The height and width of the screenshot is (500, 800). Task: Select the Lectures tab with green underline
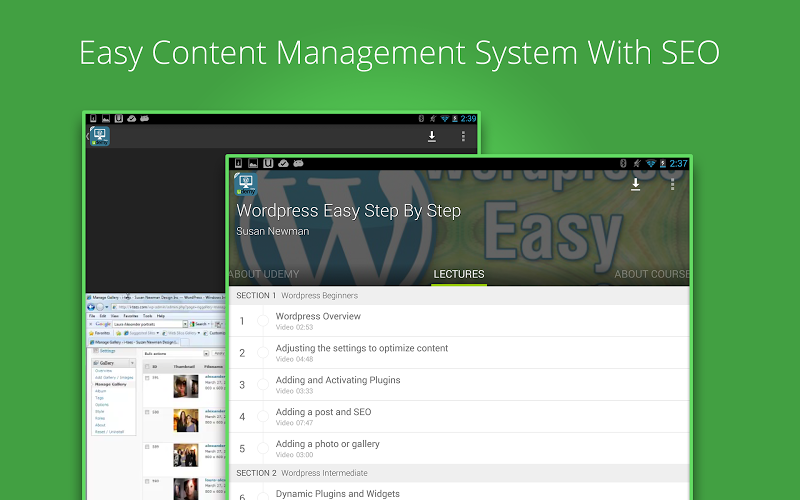coord(458,274)
